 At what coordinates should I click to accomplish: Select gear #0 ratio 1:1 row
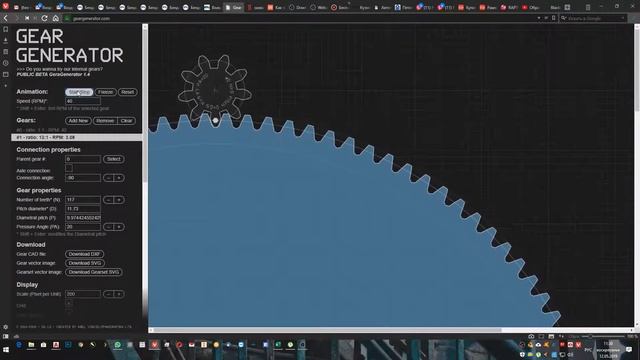(x=77, y=130)
